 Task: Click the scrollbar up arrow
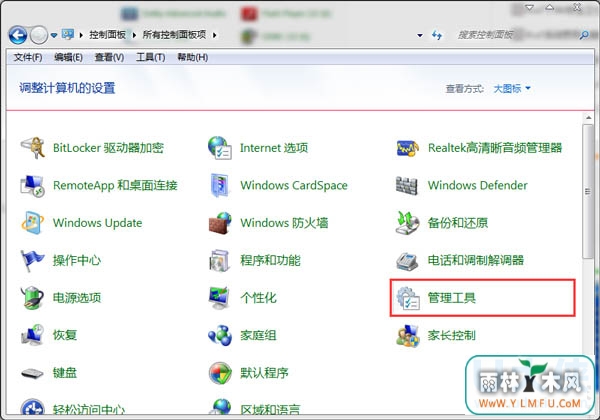[588, 118]
